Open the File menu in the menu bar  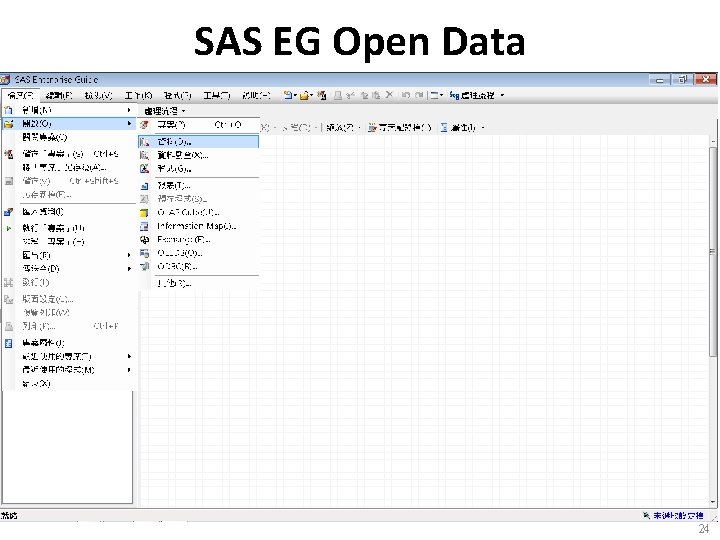coord(21,96)
